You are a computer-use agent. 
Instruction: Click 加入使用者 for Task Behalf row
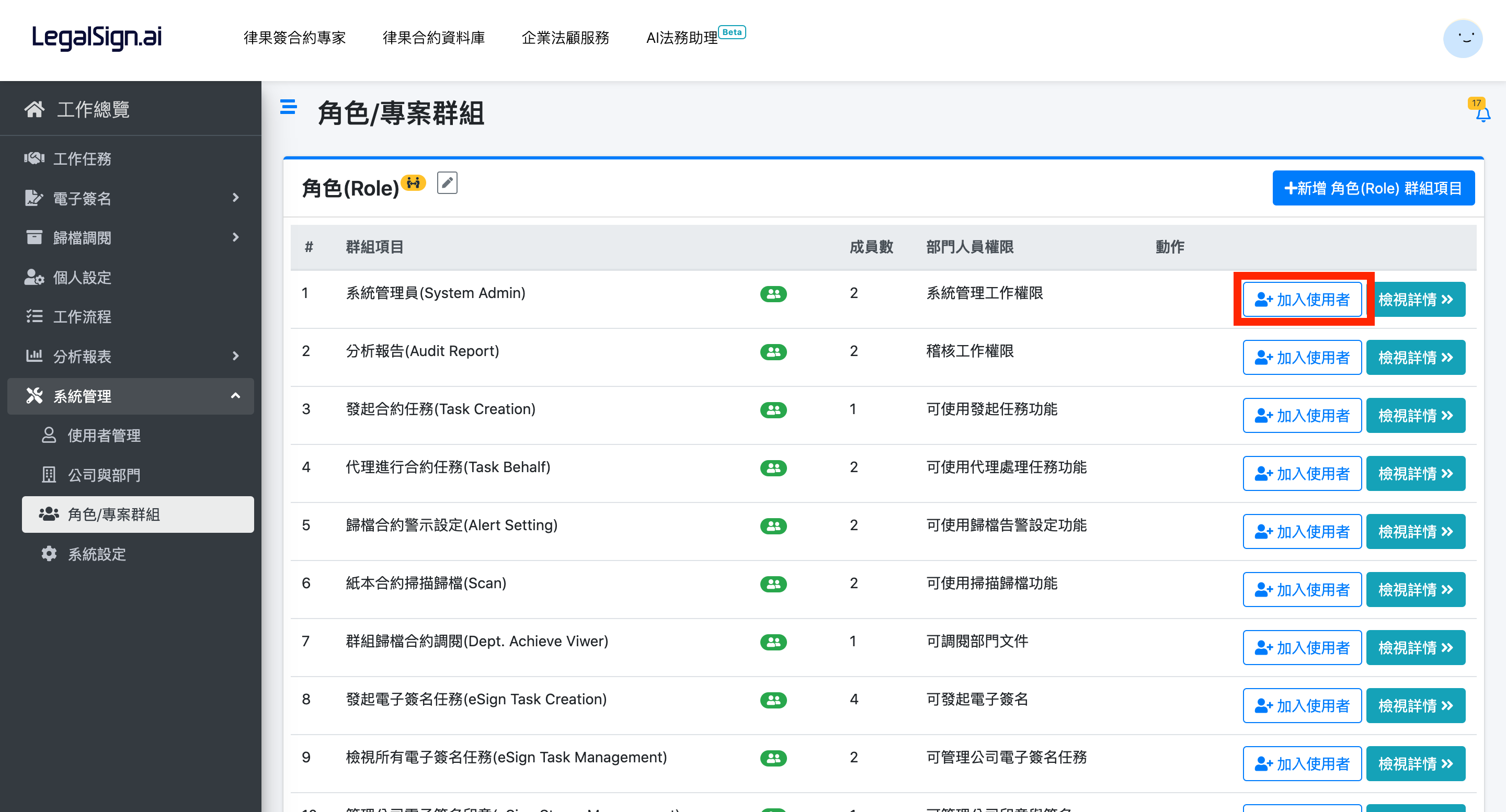(x=1302, y=474)
